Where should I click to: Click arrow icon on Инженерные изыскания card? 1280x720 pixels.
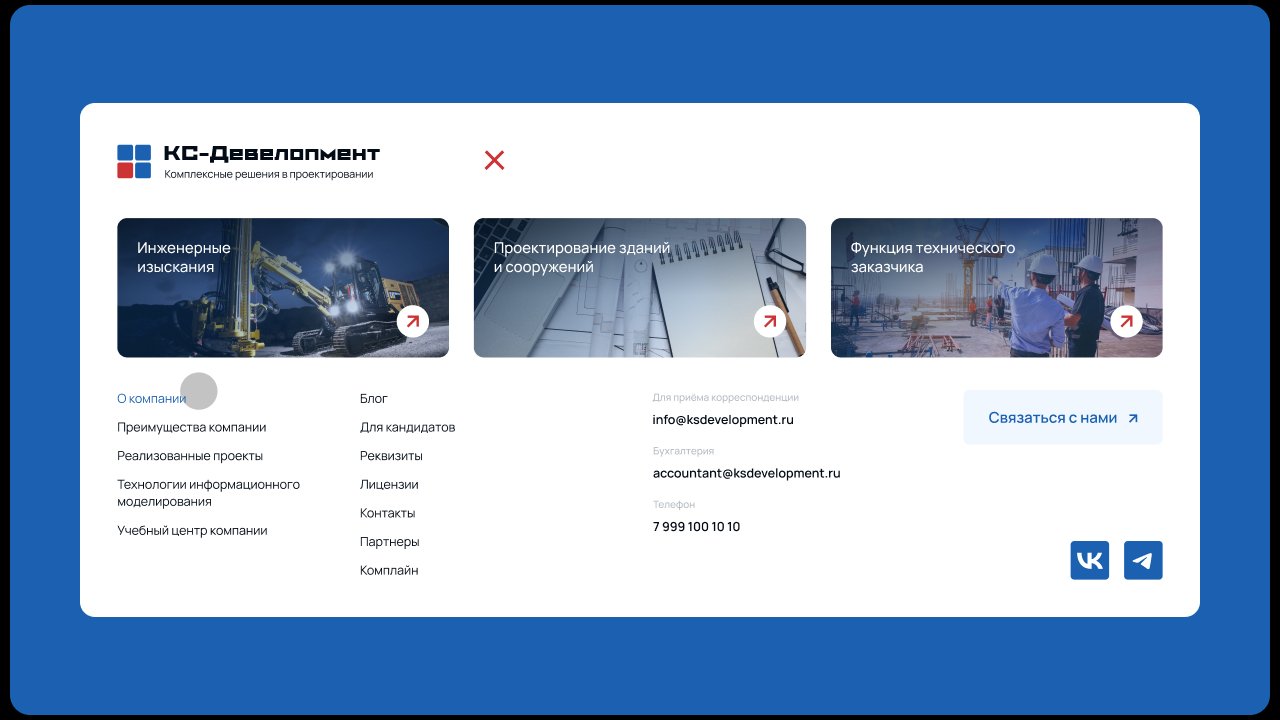tap(413, 321)
